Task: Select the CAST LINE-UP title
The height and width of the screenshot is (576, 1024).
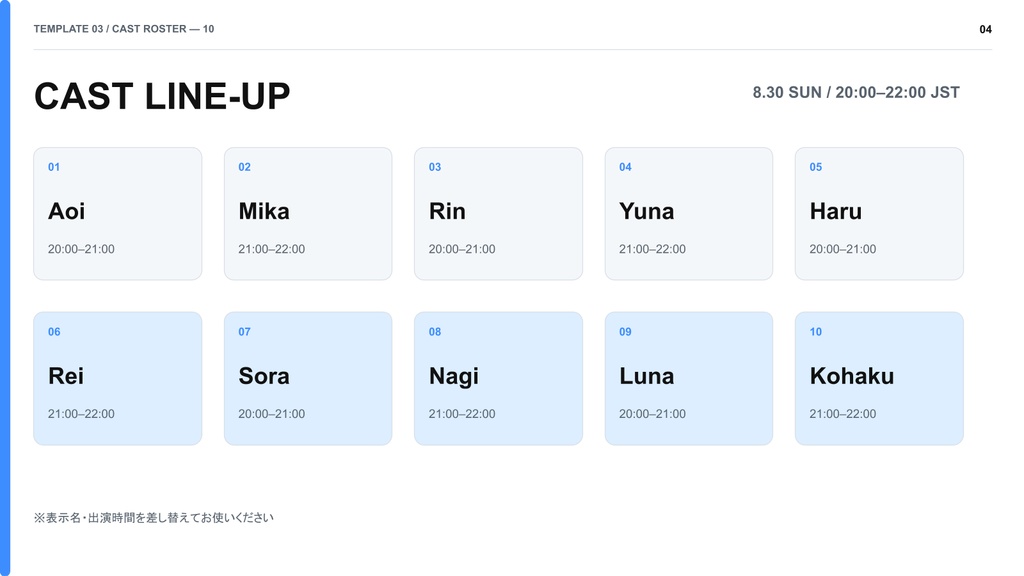Action: click(162, 96)
